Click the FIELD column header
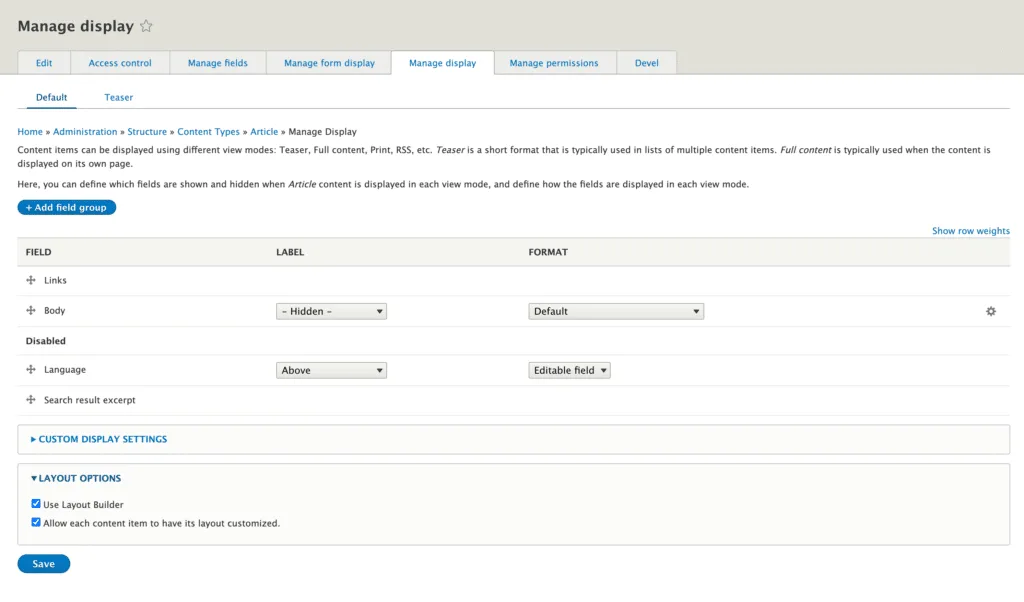This screenshot has height=602, width=1024. point(39,252)
